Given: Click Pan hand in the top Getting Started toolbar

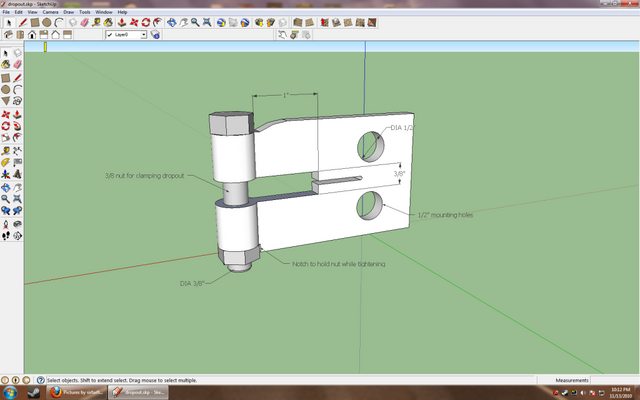Looking at the screenshot, I should 183,22.
